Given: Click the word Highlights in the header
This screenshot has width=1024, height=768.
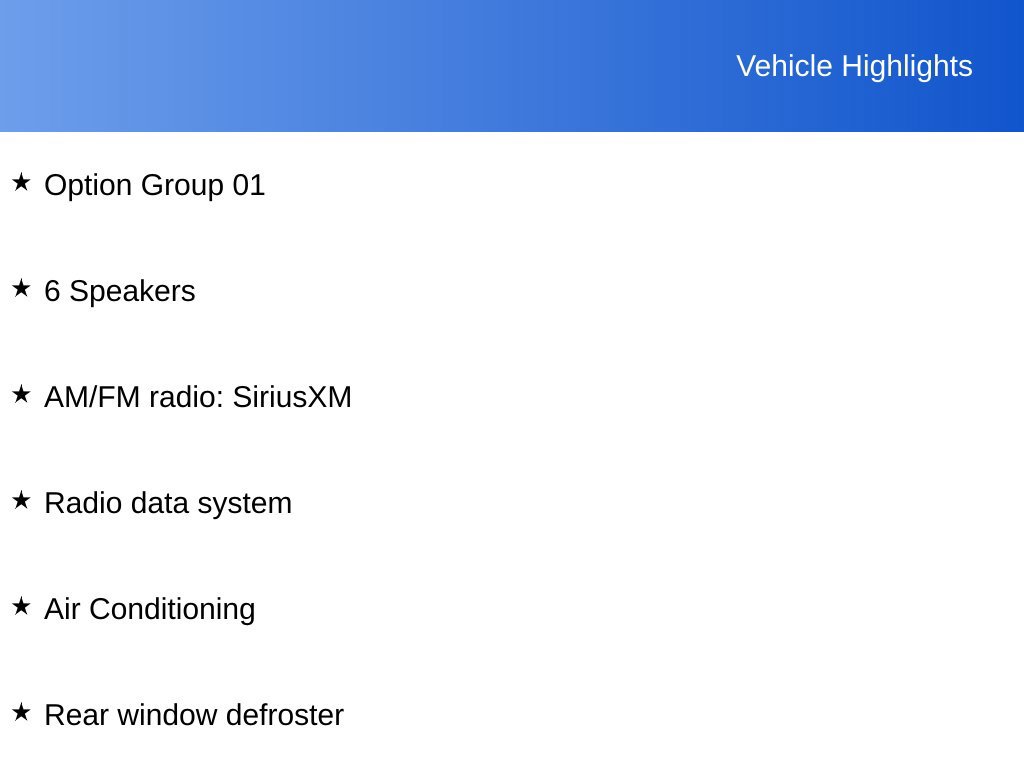Looking at the screenshot, I should click(x=907, y=67).
